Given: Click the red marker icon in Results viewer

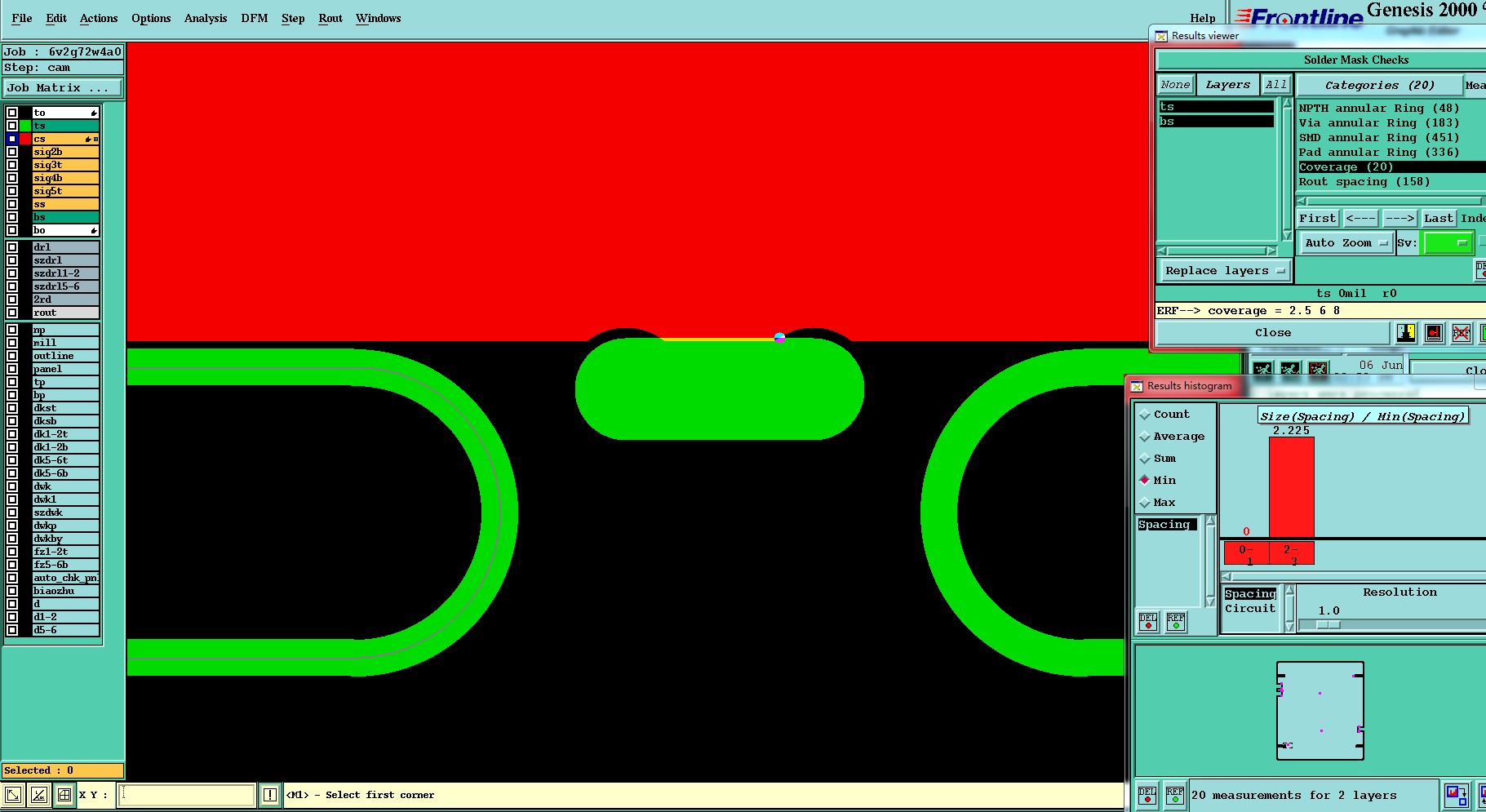Looking at the screenshot, I should point(1434,332).
